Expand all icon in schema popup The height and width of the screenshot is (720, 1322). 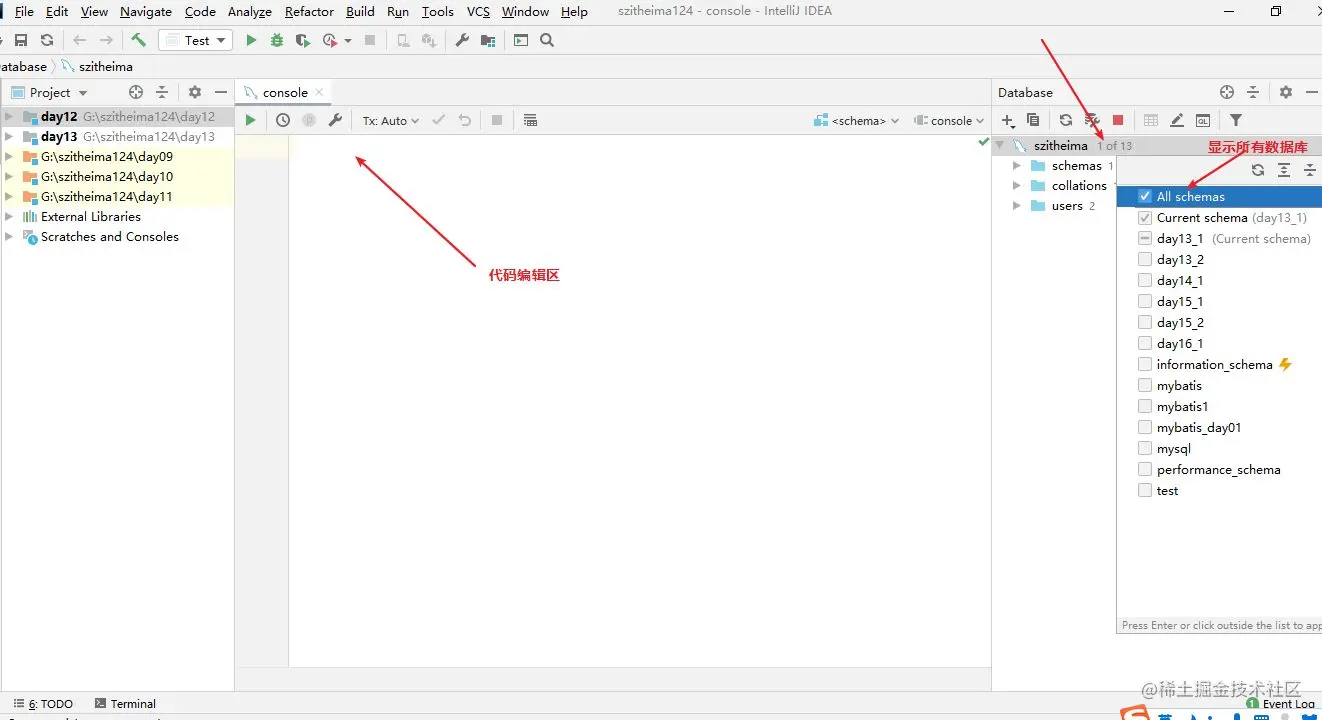[x=1284, y=170]
